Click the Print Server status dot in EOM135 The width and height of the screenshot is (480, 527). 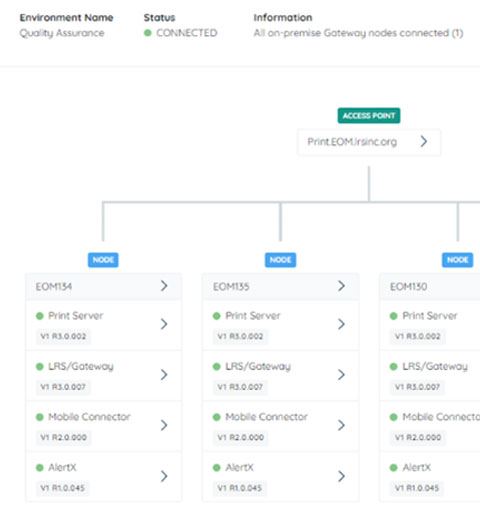click(x=216, y=316)
